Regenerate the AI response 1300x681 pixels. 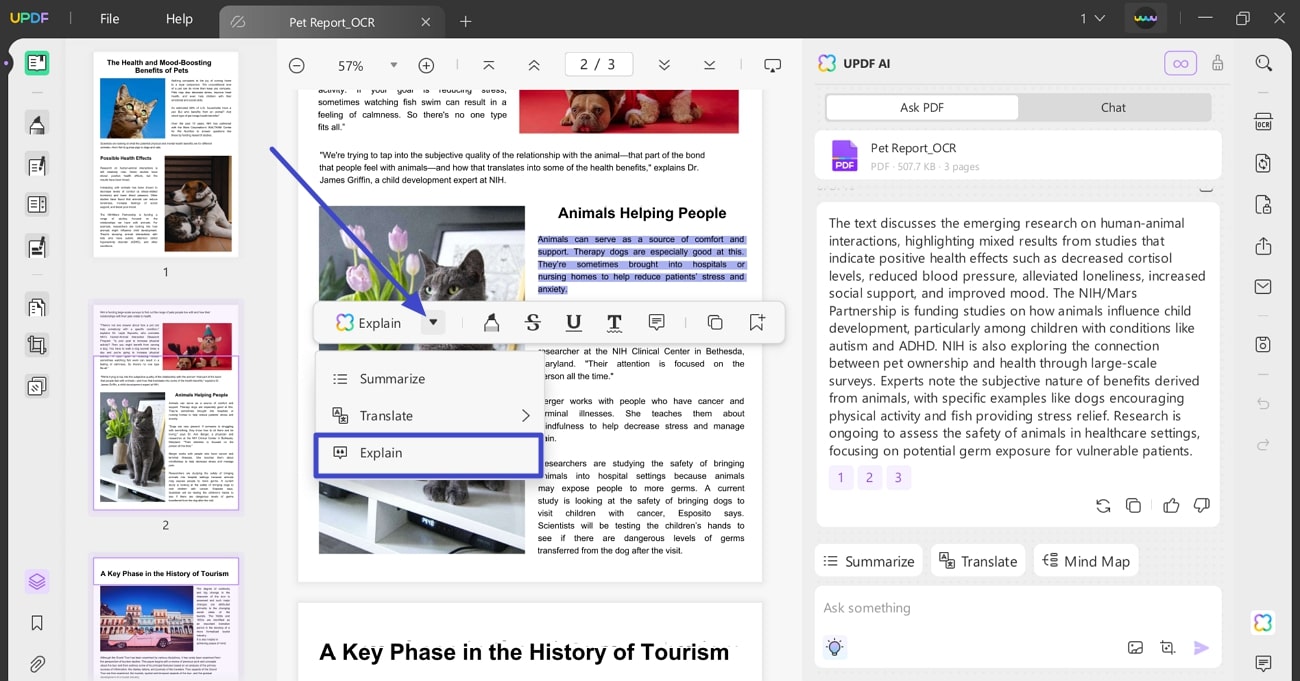coord(1103,506)
